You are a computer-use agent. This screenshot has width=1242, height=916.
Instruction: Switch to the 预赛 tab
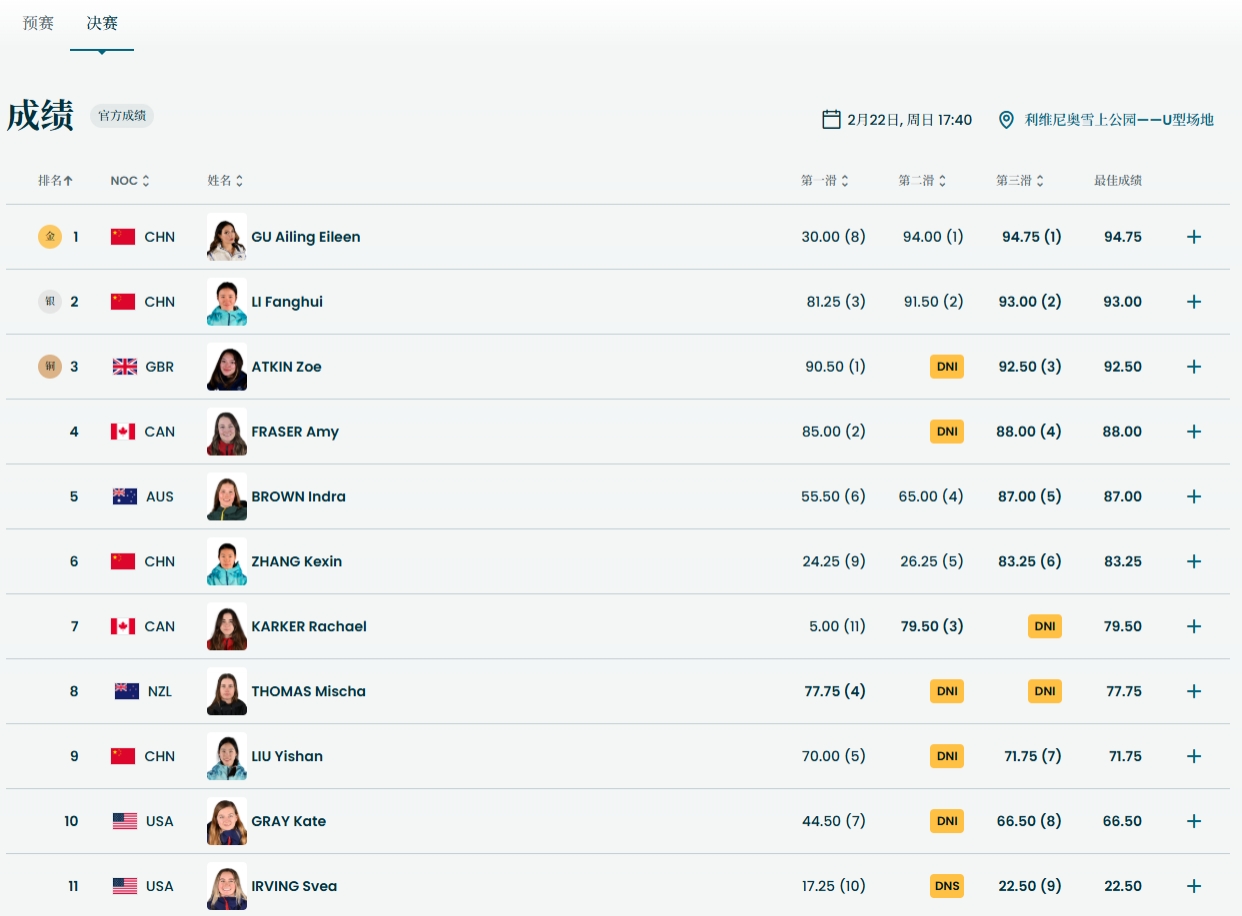tap(38, 23)
